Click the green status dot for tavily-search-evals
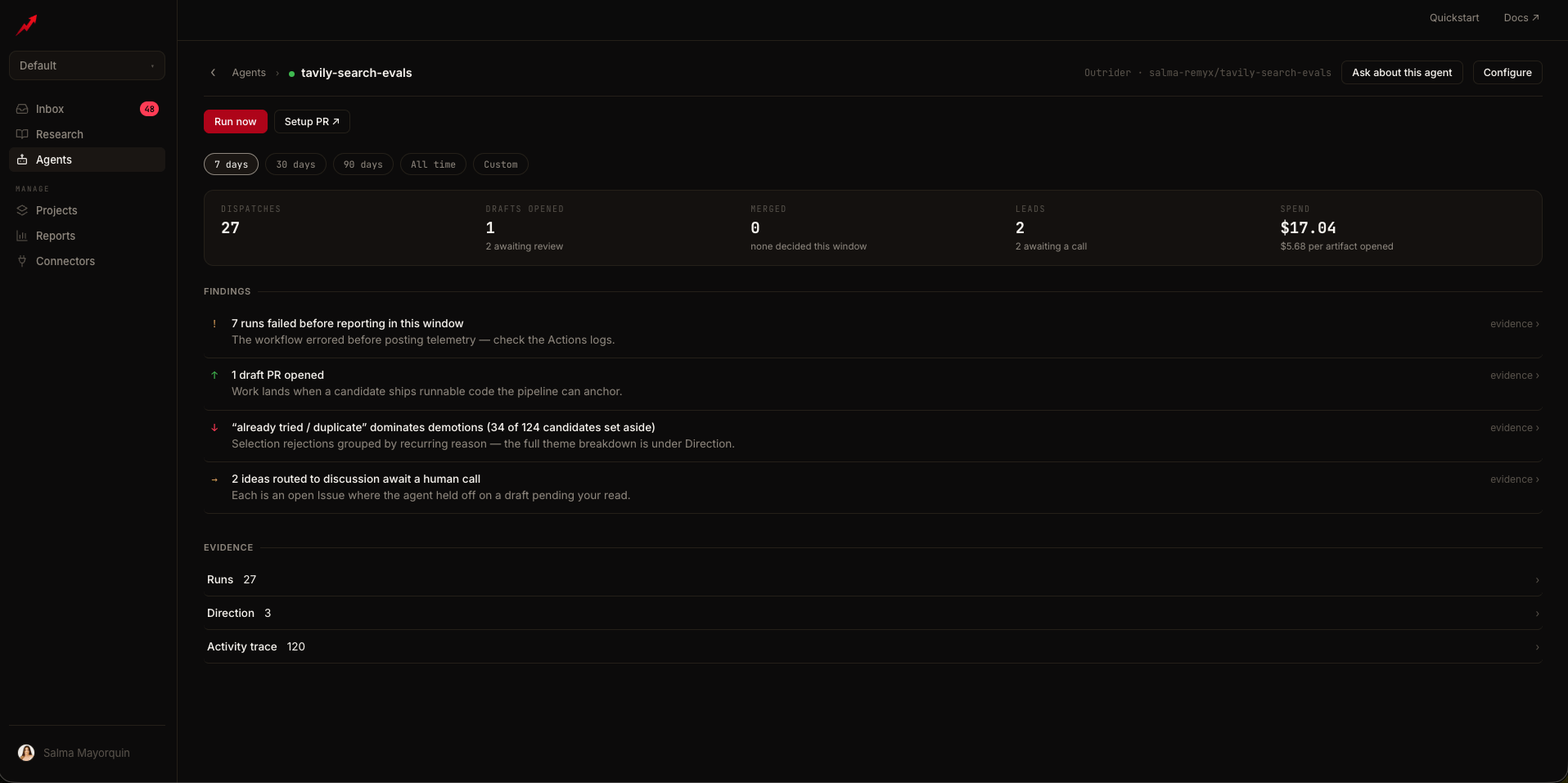 (x=291, y=74)
